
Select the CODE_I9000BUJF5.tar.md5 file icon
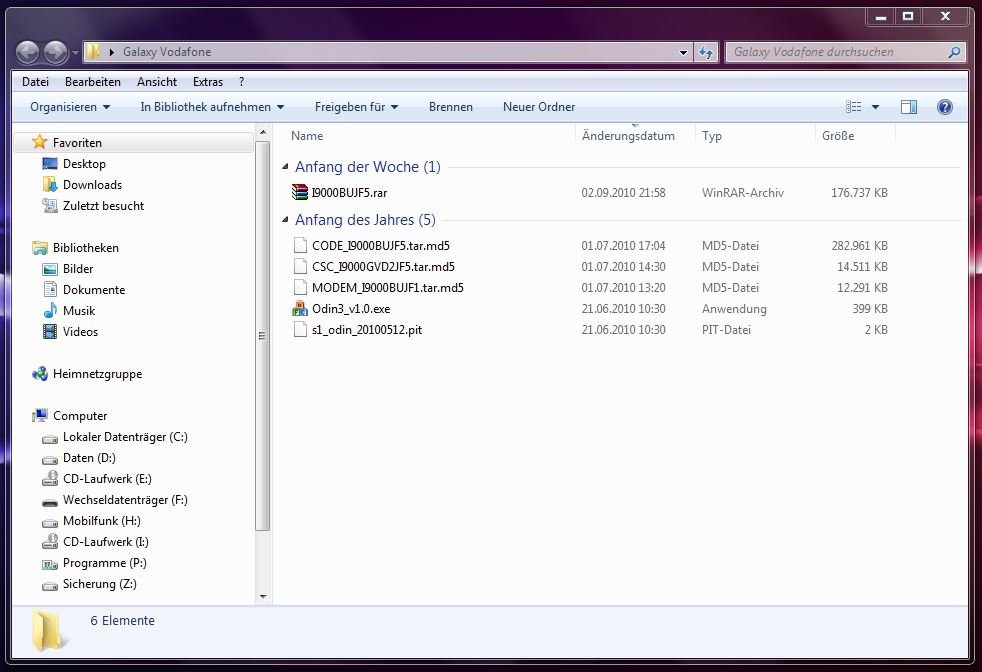[x=301, y=246]
